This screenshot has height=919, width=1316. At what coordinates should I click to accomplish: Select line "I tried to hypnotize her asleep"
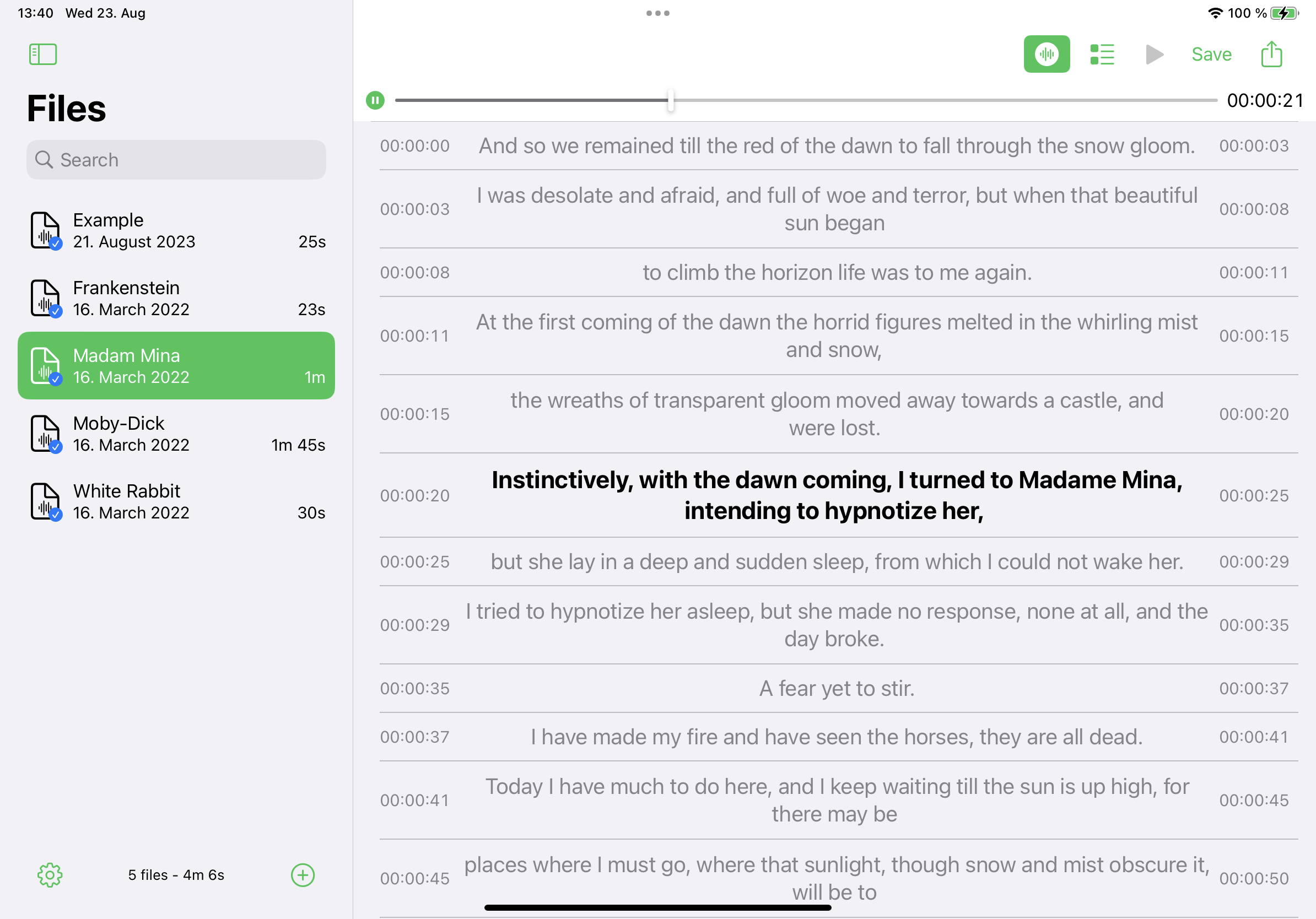[x=837, y=625]
